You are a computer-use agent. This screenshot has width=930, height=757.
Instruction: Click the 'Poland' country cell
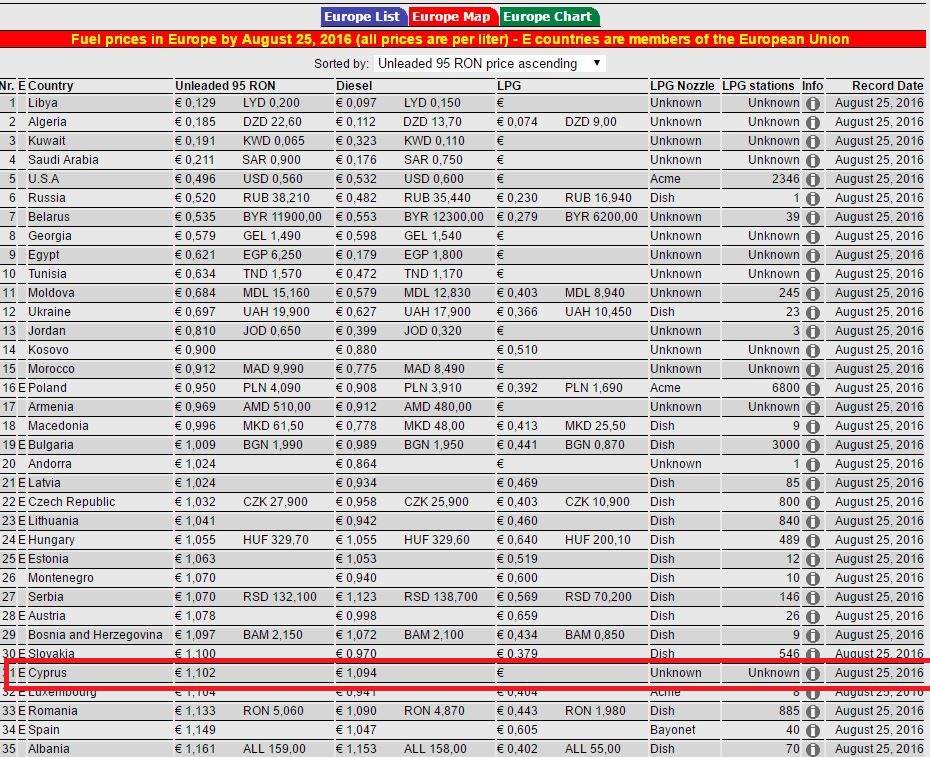coord(47,387)
